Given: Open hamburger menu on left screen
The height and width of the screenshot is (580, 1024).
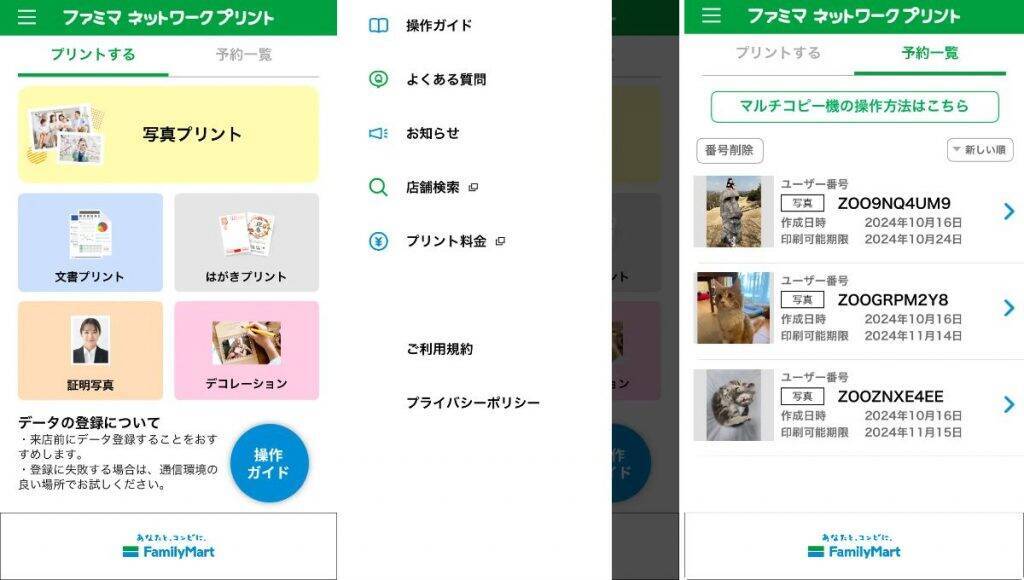Looking at the screenshot, I should point(27,16).
